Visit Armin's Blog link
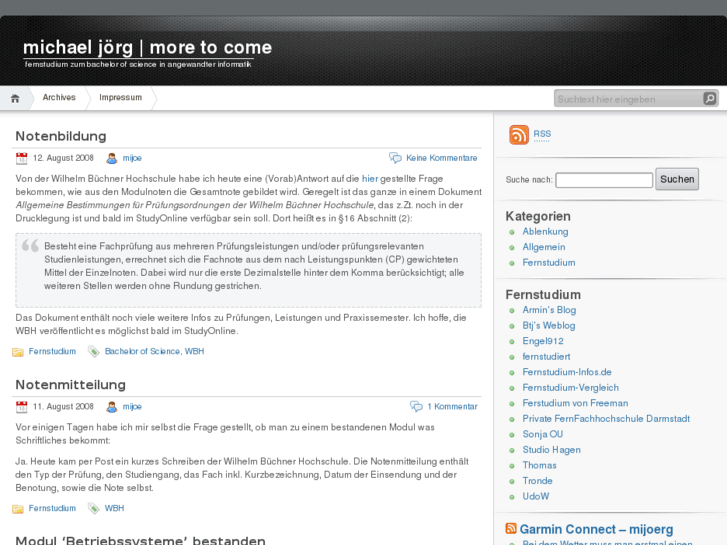Screen dimensions: 727x545 click(549, 310)
